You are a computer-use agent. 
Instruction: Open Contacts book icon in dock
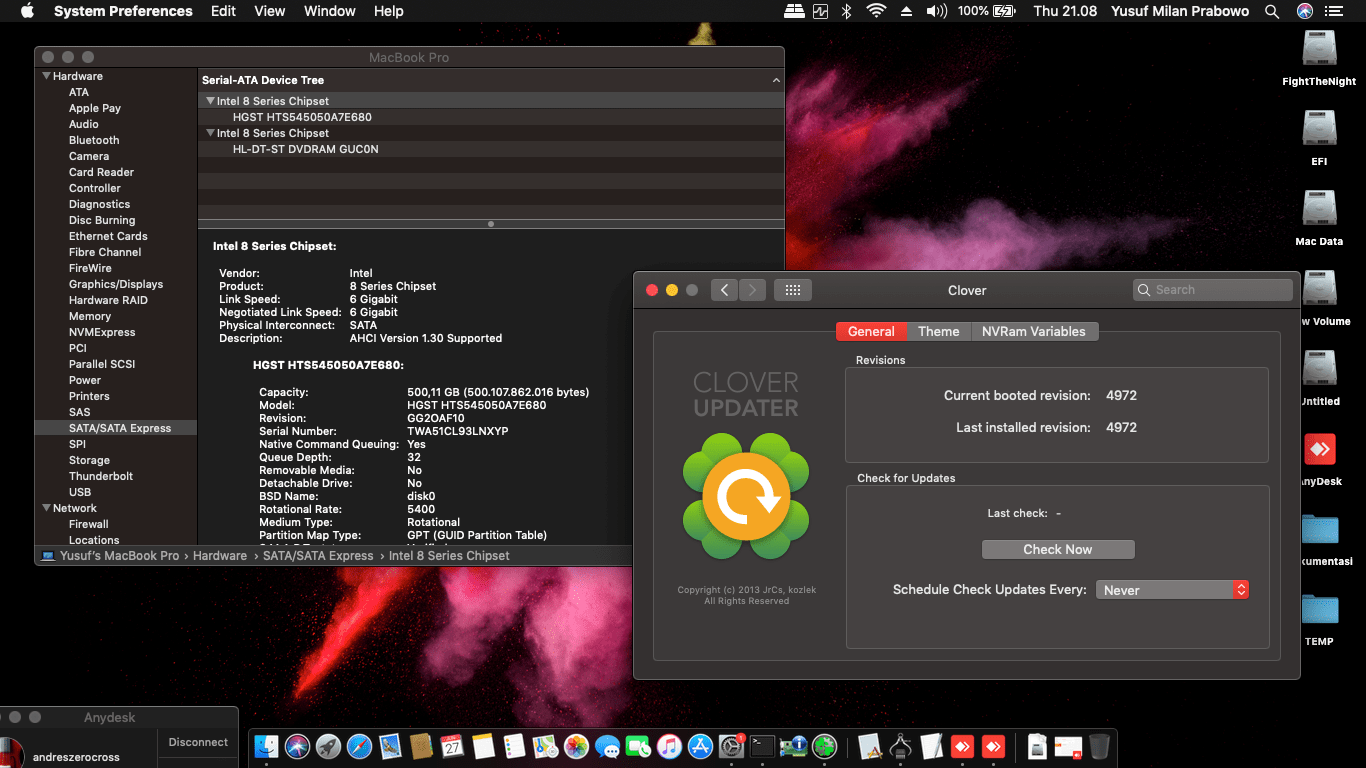pyautogui.click(x=422, y=746)
